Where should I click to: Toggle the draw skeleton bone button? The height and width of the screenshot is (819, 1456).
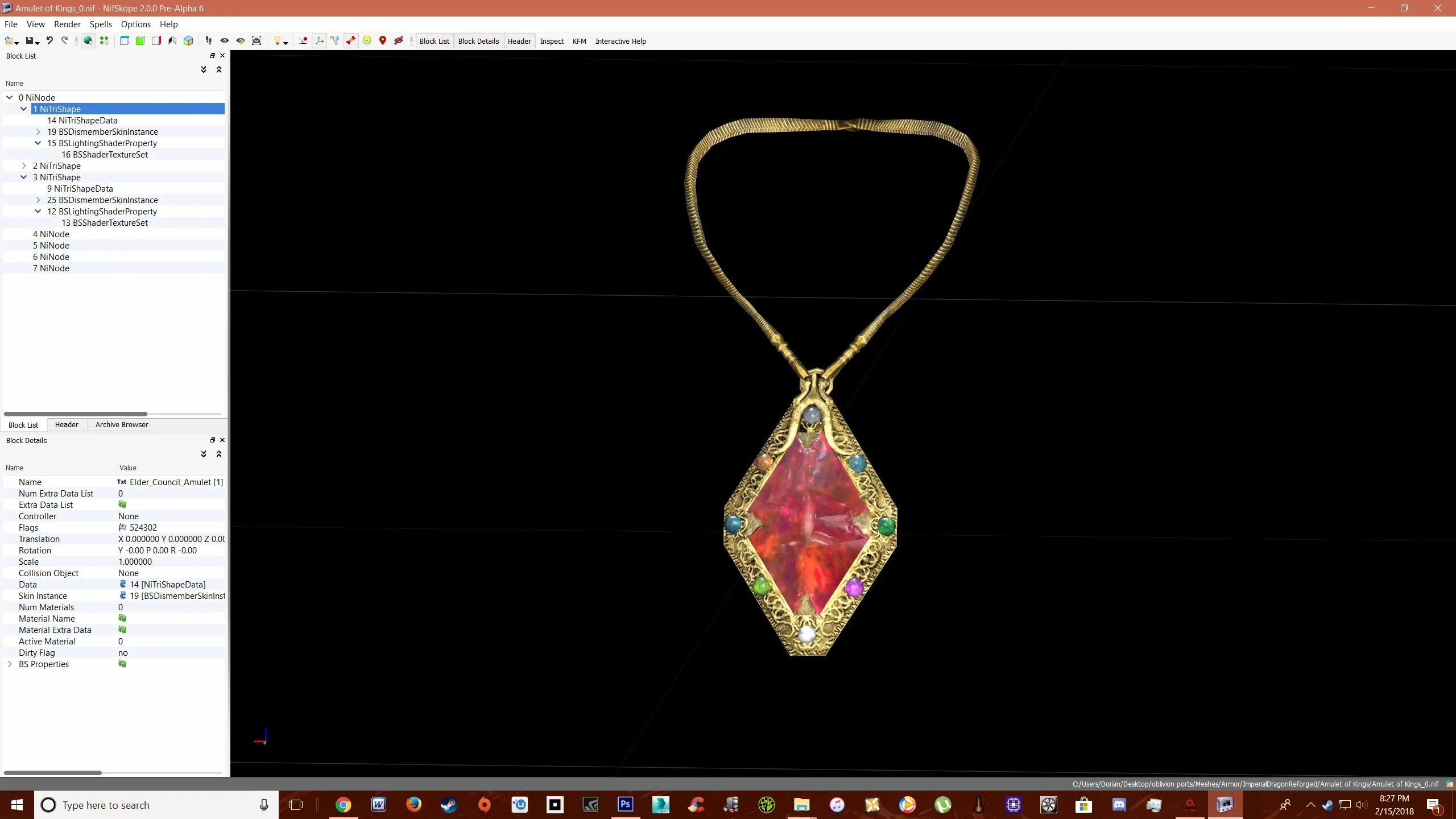coord(351,41)
